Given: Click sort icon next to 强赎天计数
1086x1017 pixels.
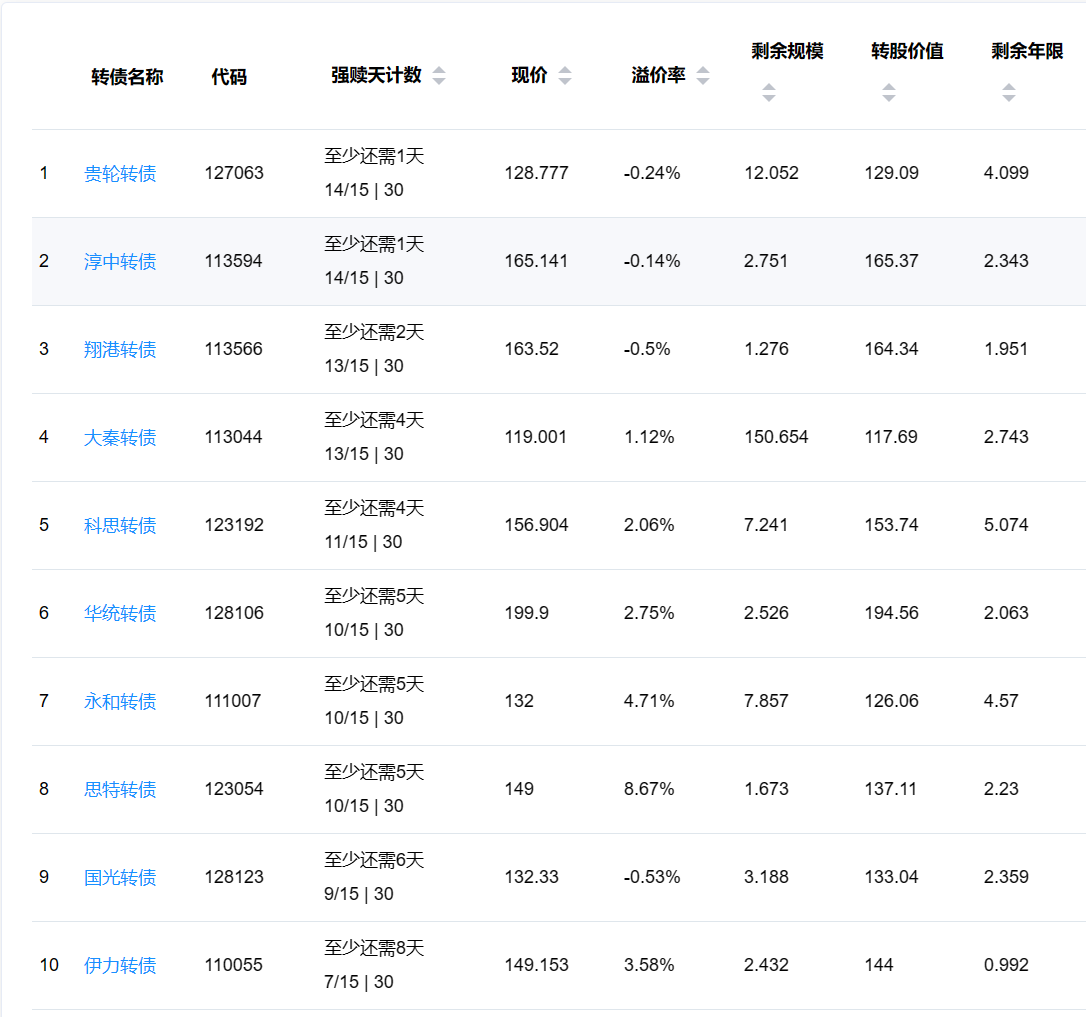Looking at the screenshot, I should [439, 76].
